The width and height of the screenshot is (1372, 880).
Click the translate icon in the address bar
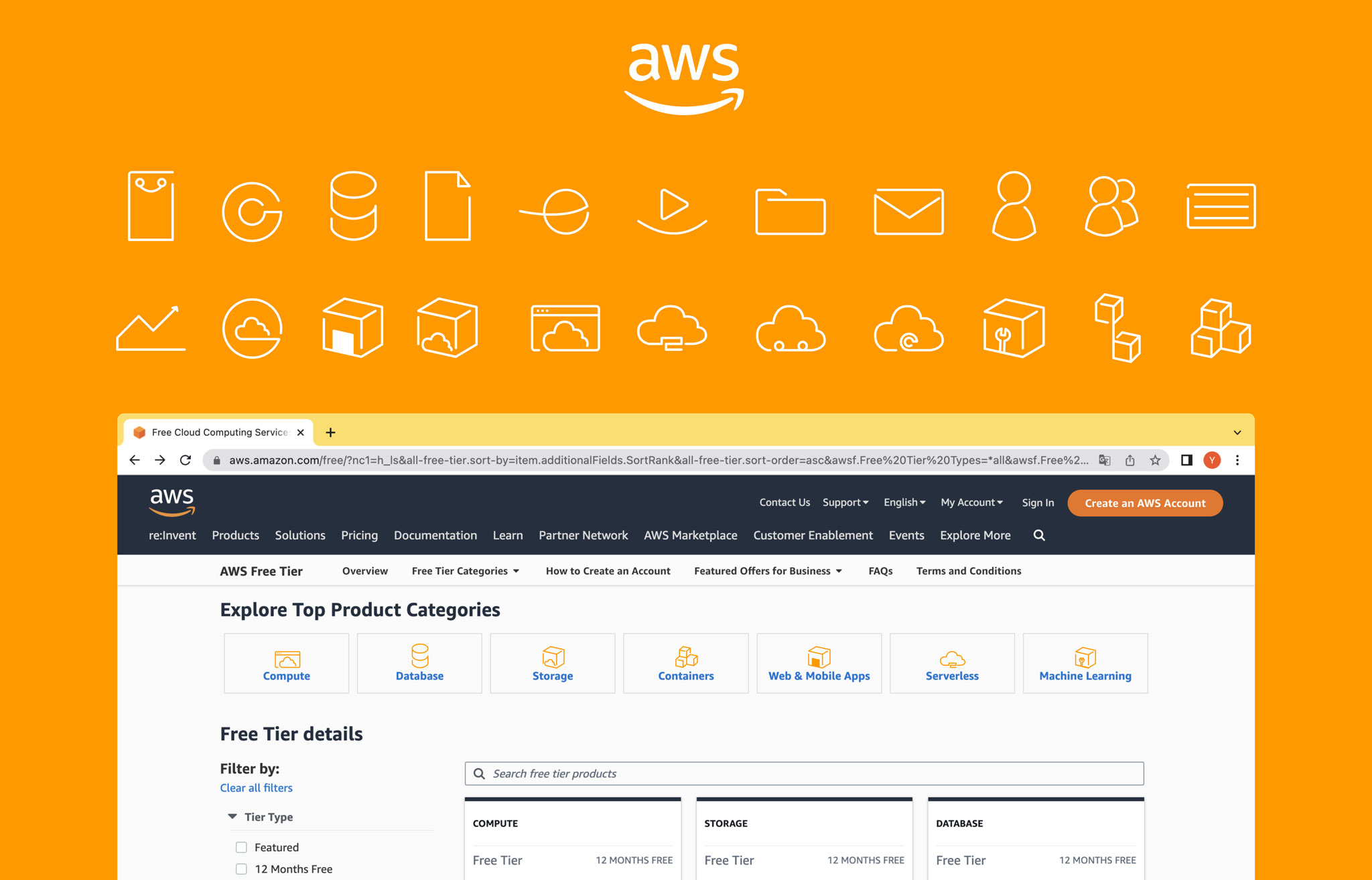click(1104, 460)
